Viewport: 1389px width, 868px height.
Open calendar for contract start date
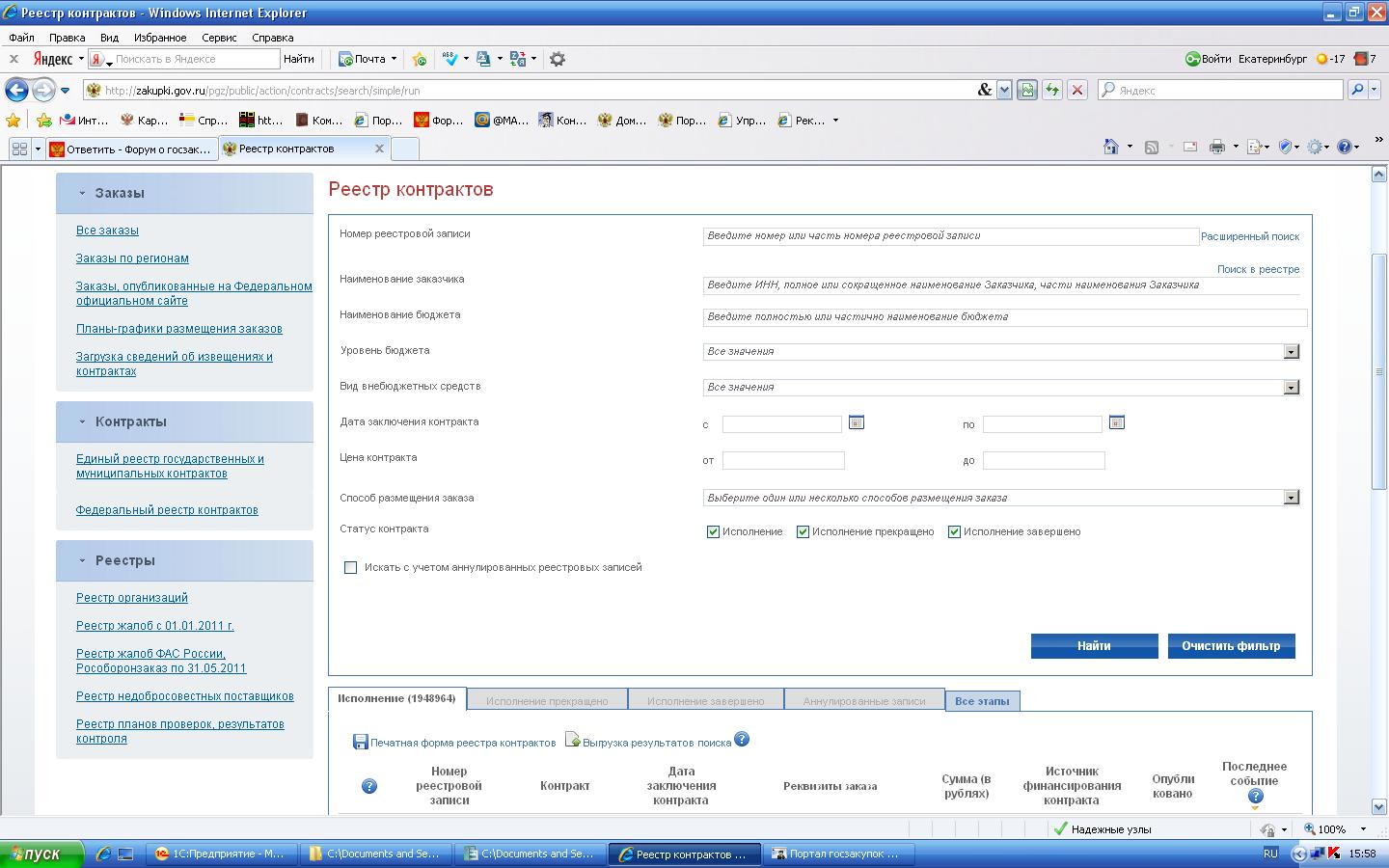pyautogui.click(x=856, y=422)
